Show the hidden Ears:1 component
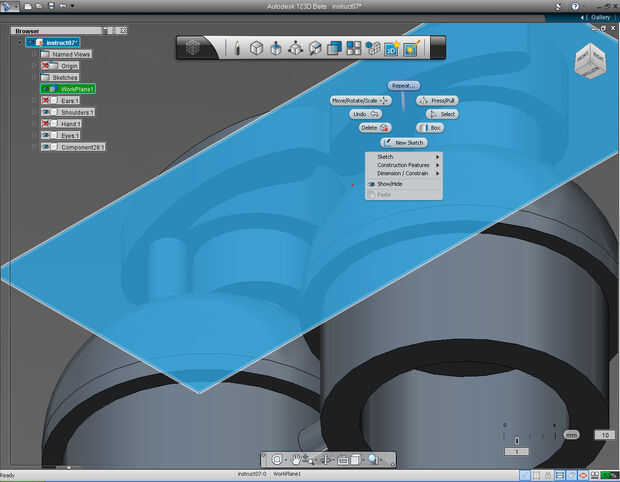620x482 pixels. (45, 100)
